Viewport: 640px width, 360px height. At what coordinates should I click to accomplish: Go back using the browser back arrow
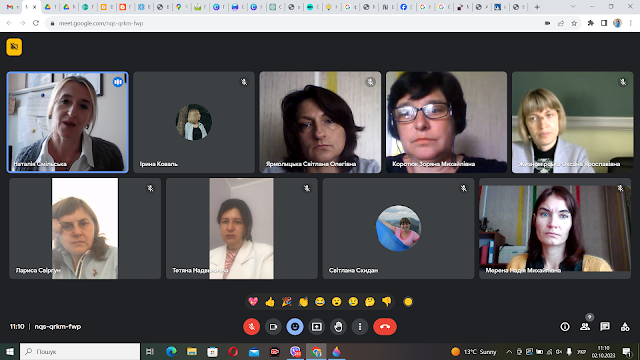(x=9, y=23)
